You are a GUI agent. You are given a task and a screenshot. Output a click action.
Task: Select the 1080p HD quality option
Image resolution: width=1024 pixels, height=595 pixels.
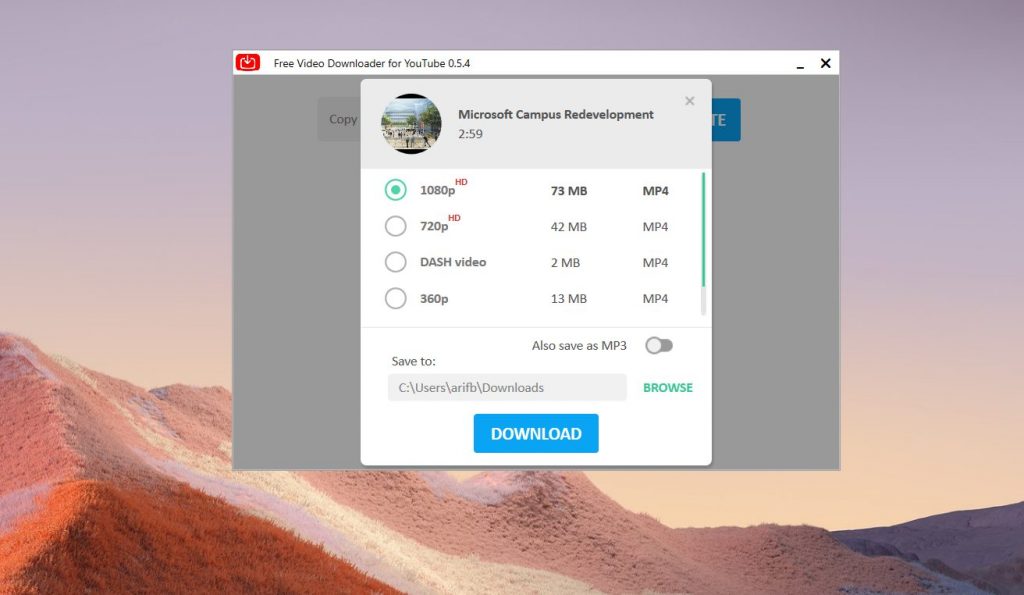(395, 190)
